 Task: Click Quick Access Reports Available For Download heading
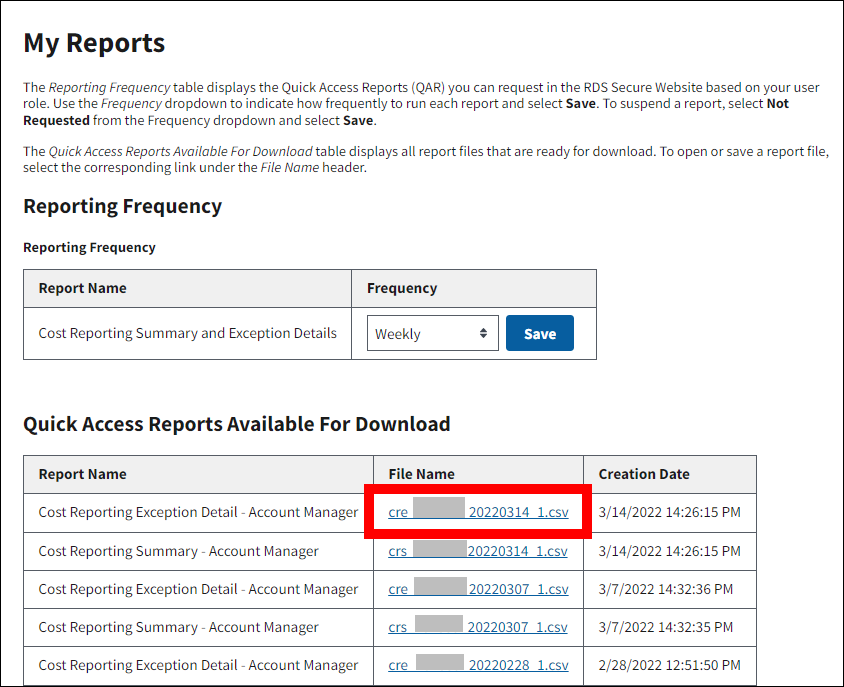[x=236, y=424]
